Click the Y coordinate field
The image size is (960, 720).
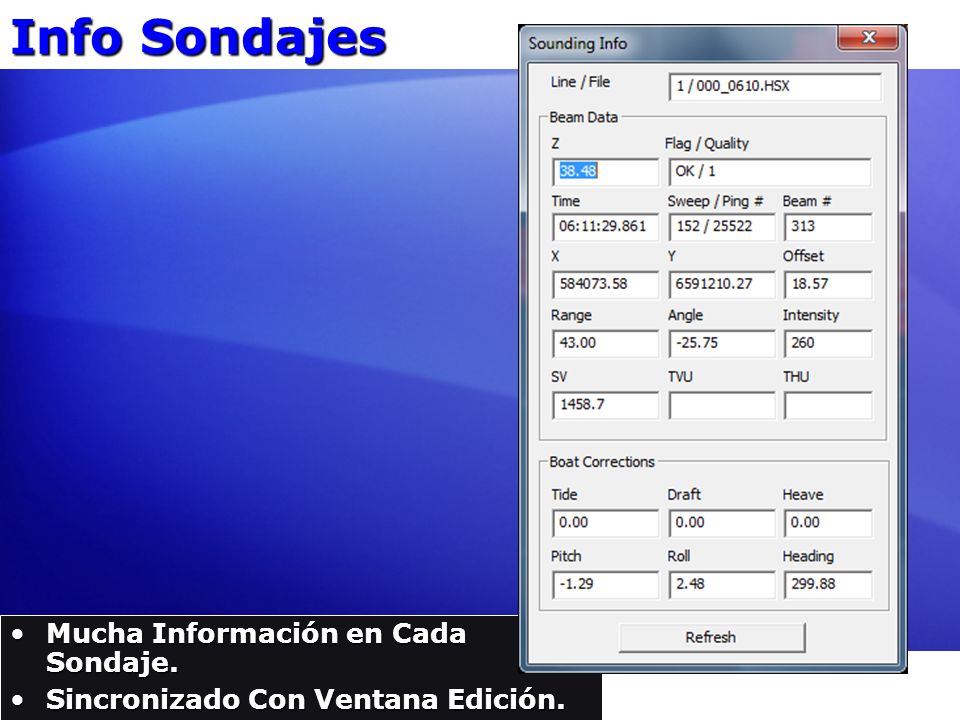721,284
